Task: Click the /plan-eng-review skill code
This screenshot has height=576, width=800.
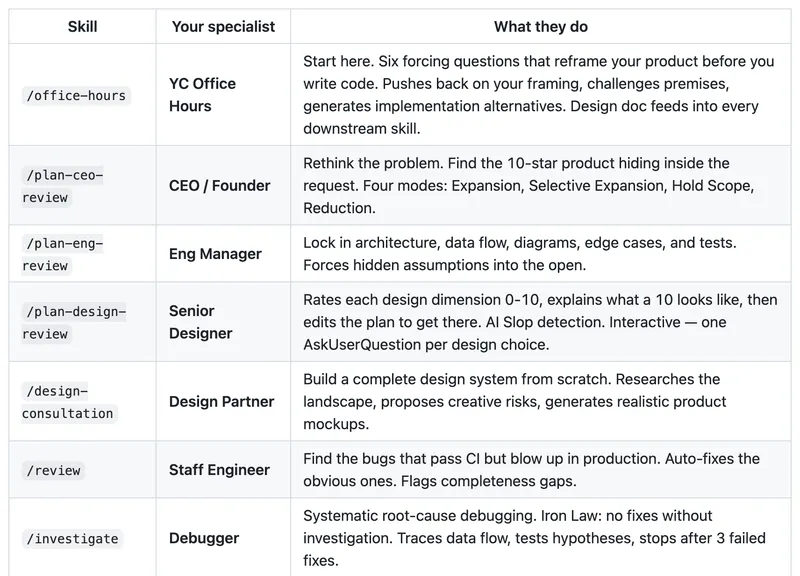Action: pos(63,254)
